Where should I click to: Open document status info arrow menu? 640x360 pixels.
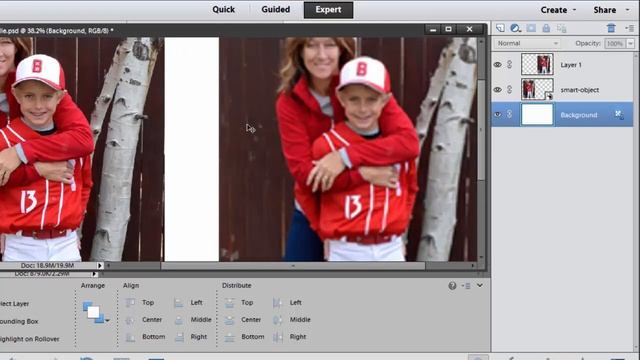(x=100, y=265)
